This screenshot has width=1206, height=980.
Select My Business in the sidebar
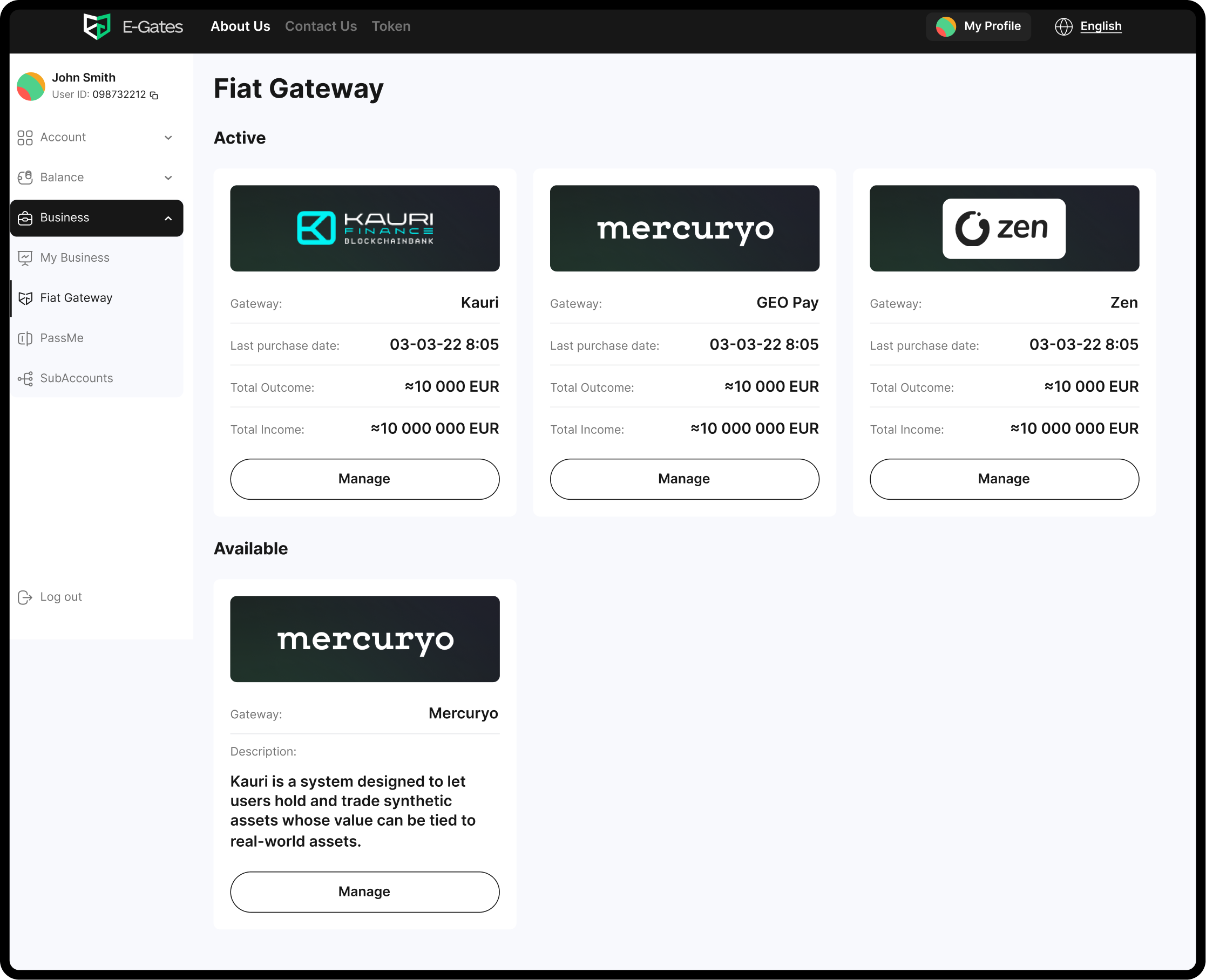(97, 258)
